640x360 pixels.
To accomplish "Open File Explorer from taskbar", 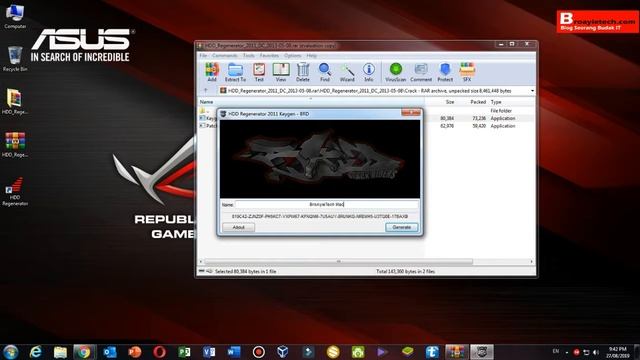I will 60,351.
